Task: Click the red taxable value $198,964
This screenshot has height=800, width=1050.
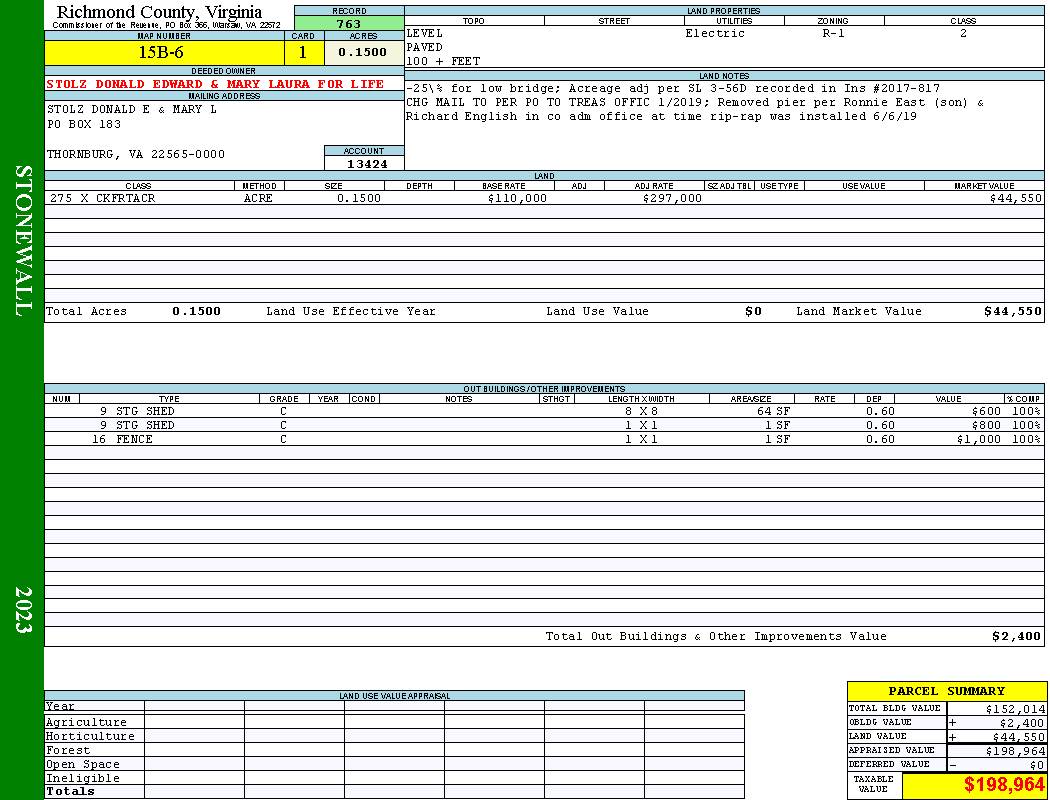Action: (x=1004, y=785)
